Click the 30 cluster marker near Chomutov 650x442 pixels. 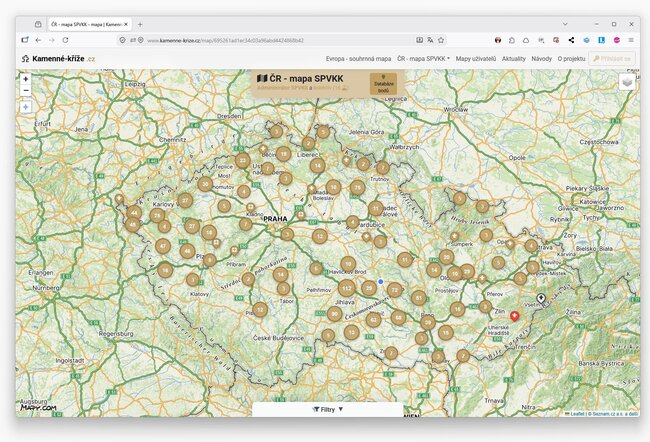pos(205,184)
